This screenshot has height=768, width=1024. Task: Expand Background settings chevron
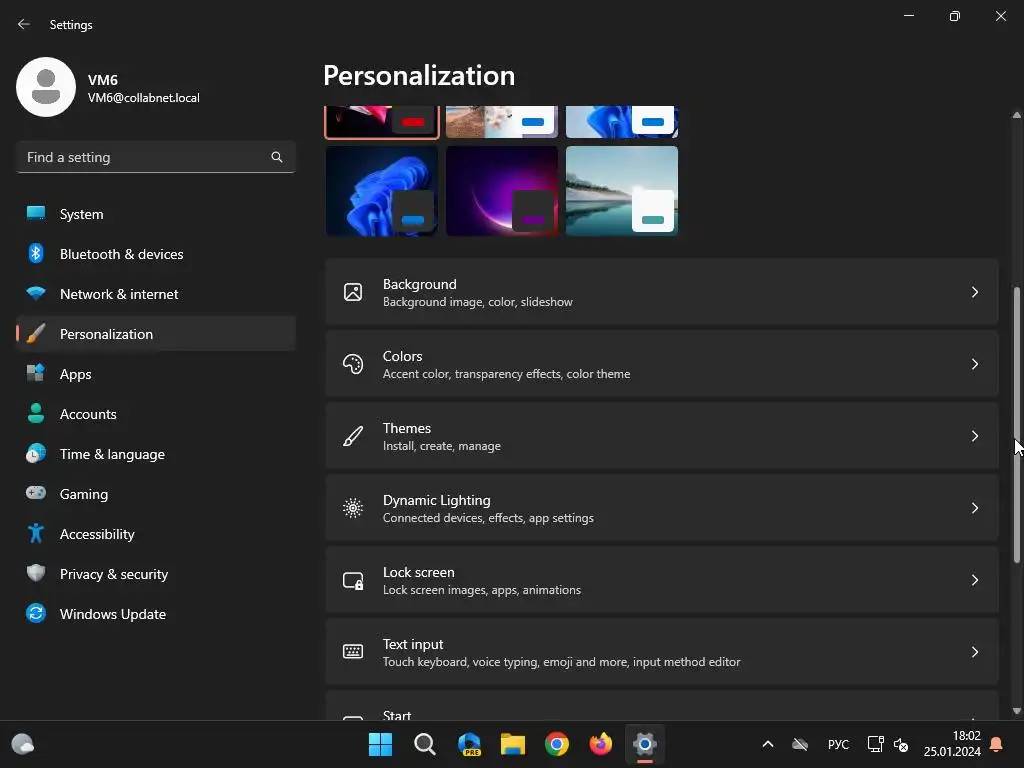[974, 292]
